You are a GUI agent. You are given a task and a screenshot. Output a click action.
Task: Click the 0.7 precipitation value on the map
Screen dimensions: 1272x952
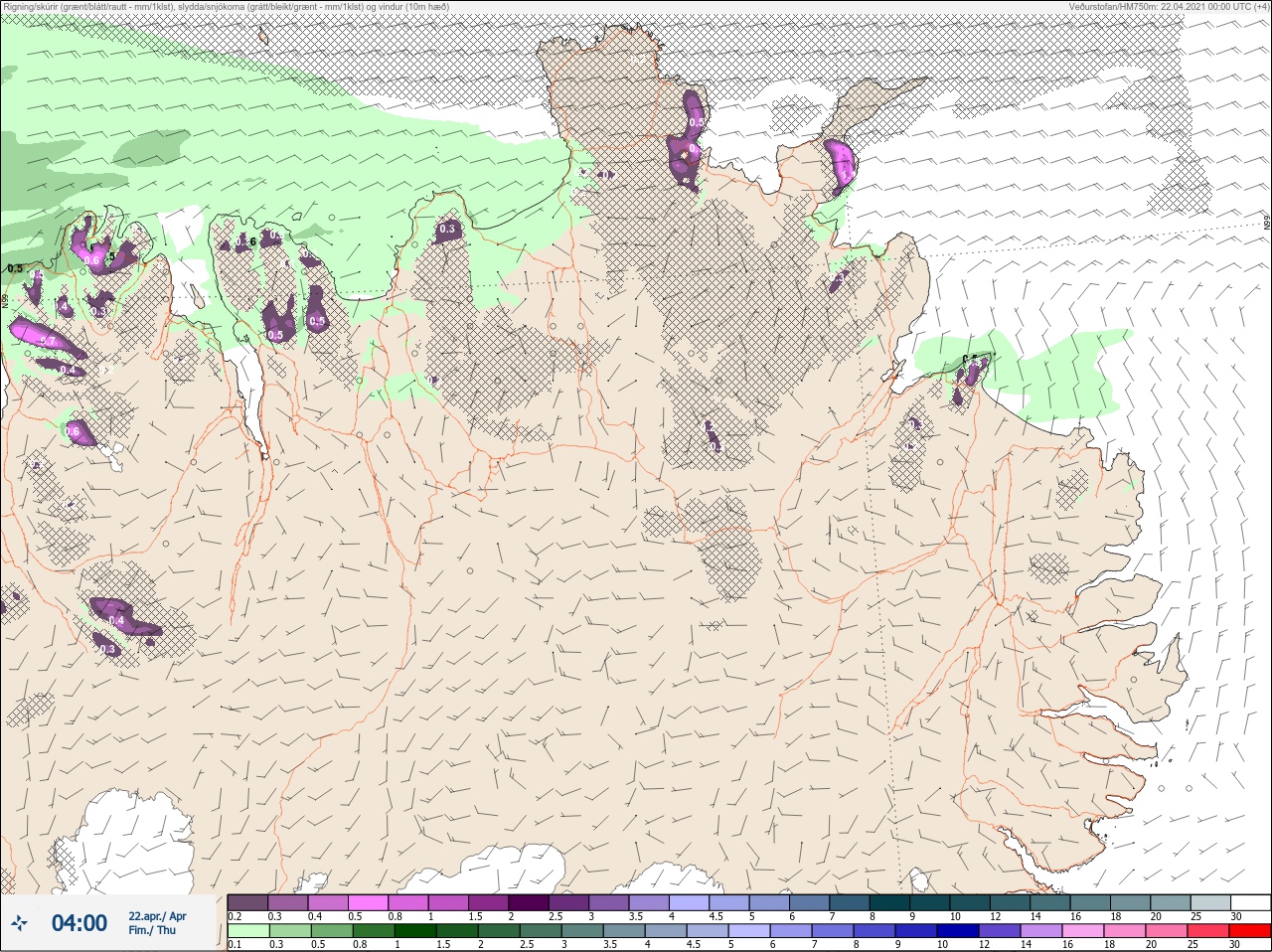point(47,341)
